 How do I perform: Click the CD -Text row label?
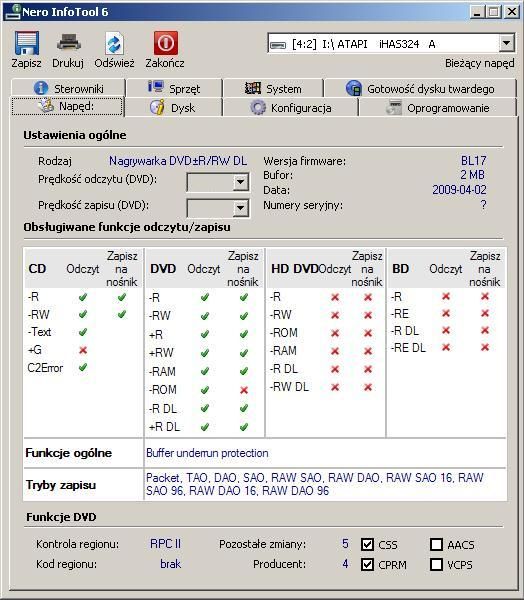click(x=39, y=332)
